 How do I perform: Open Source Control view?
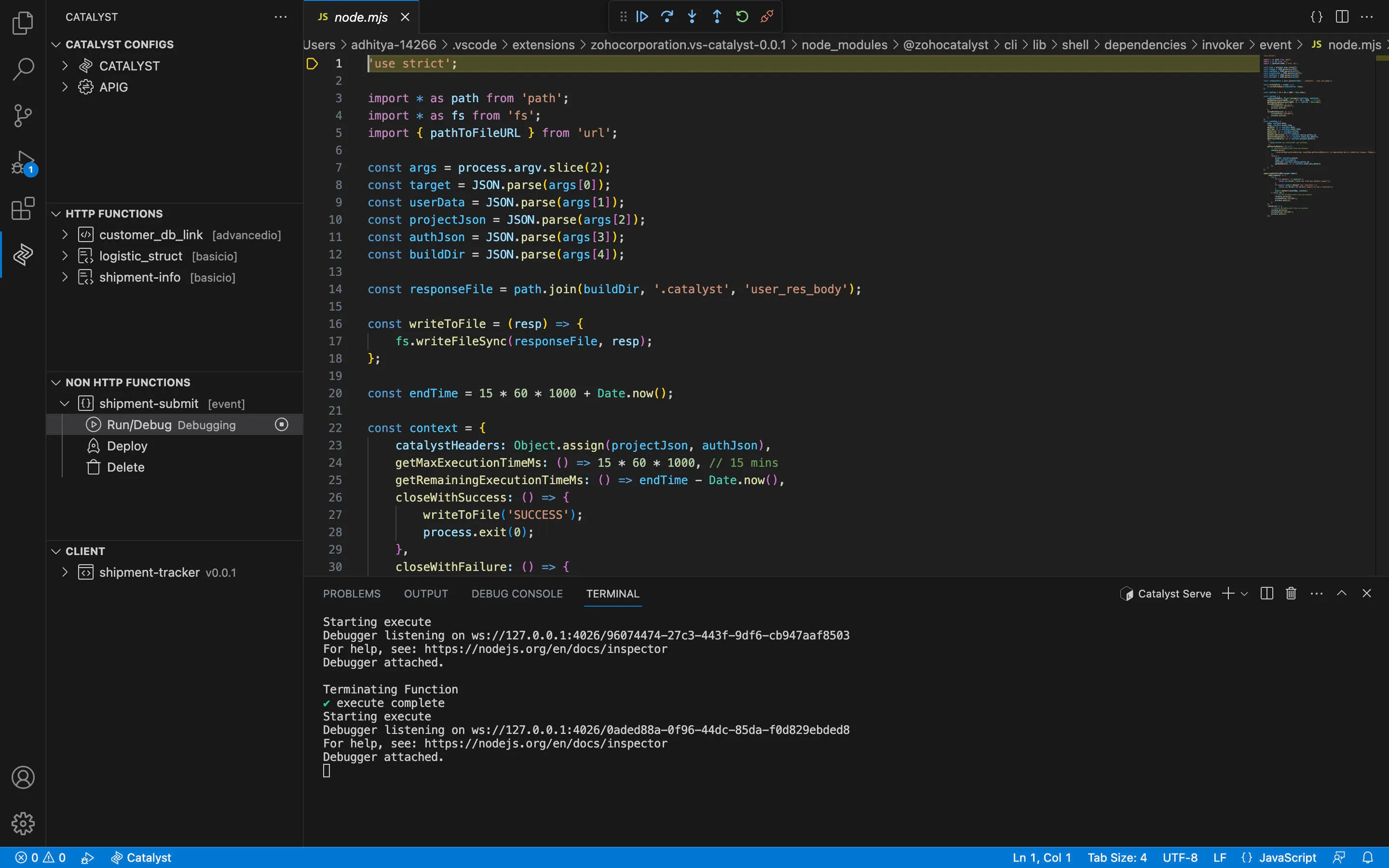click(x=23, y=115)
